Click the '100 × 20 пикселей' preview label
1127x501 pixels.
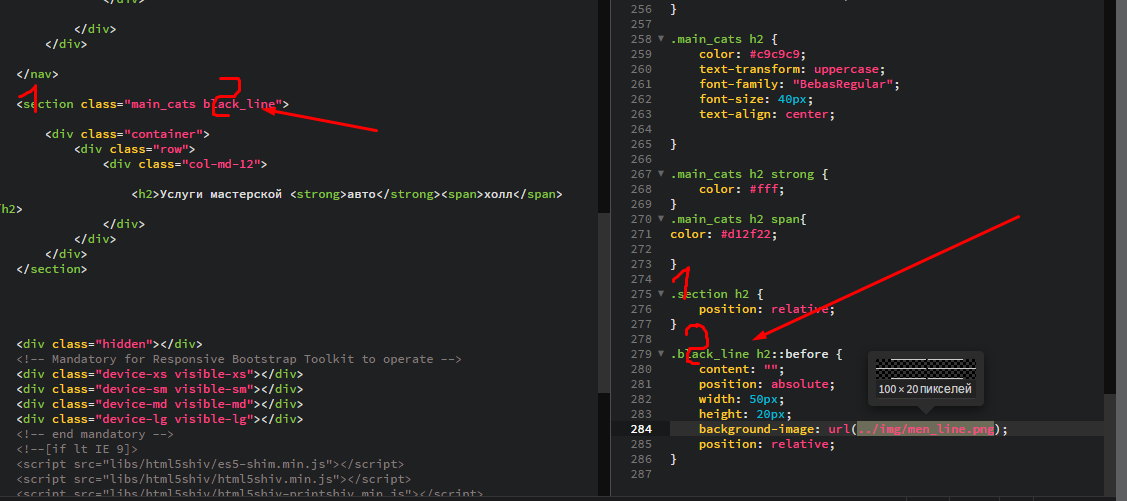tap(926, 389)
